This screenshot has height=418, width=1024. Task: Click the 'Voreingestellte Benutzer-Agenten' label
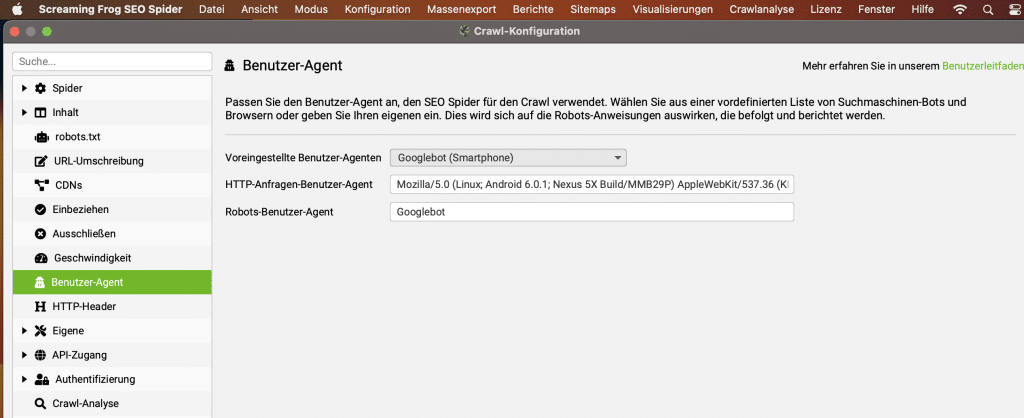pyautogui.click(x=303, y=158)
